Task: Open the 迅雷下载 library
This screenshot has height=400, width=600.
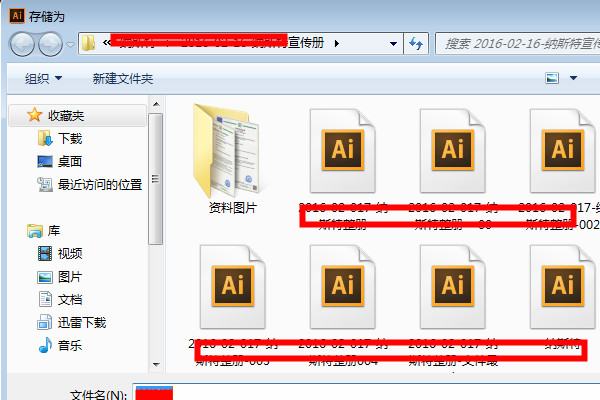Action: (x=72, y=323)
